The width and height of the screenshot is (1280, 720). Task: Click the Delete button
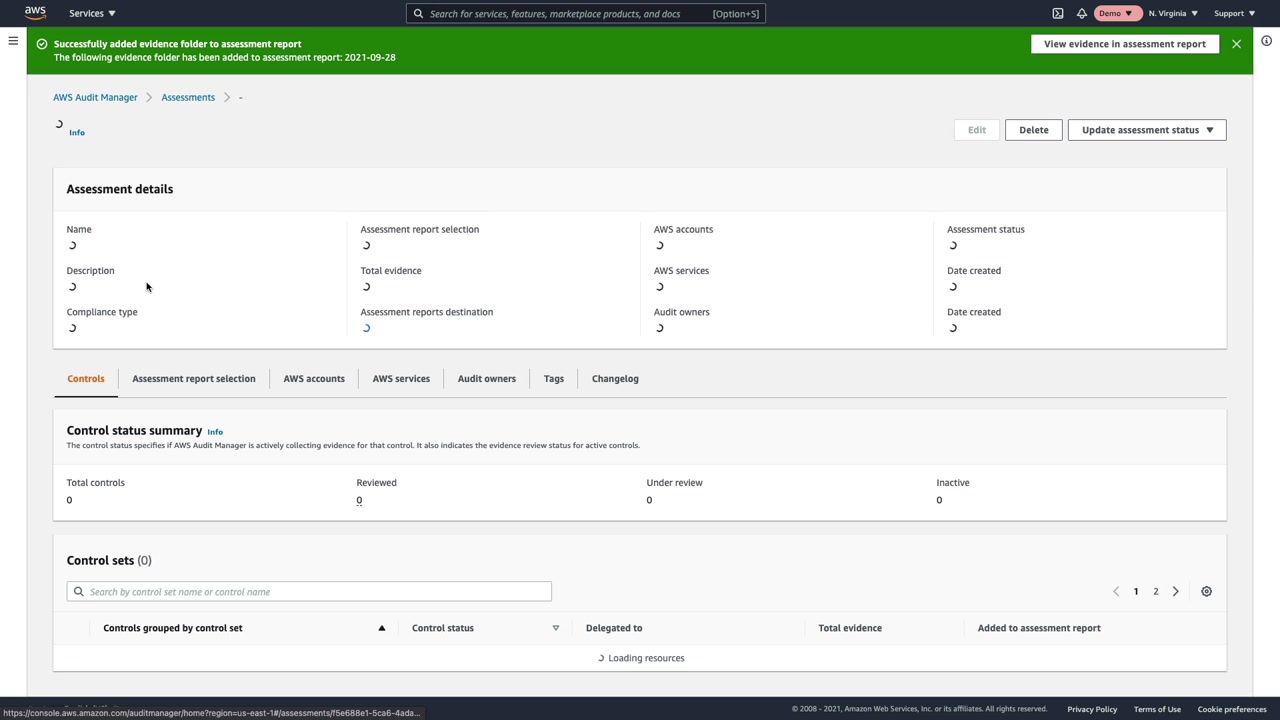tap(1034, 130)
